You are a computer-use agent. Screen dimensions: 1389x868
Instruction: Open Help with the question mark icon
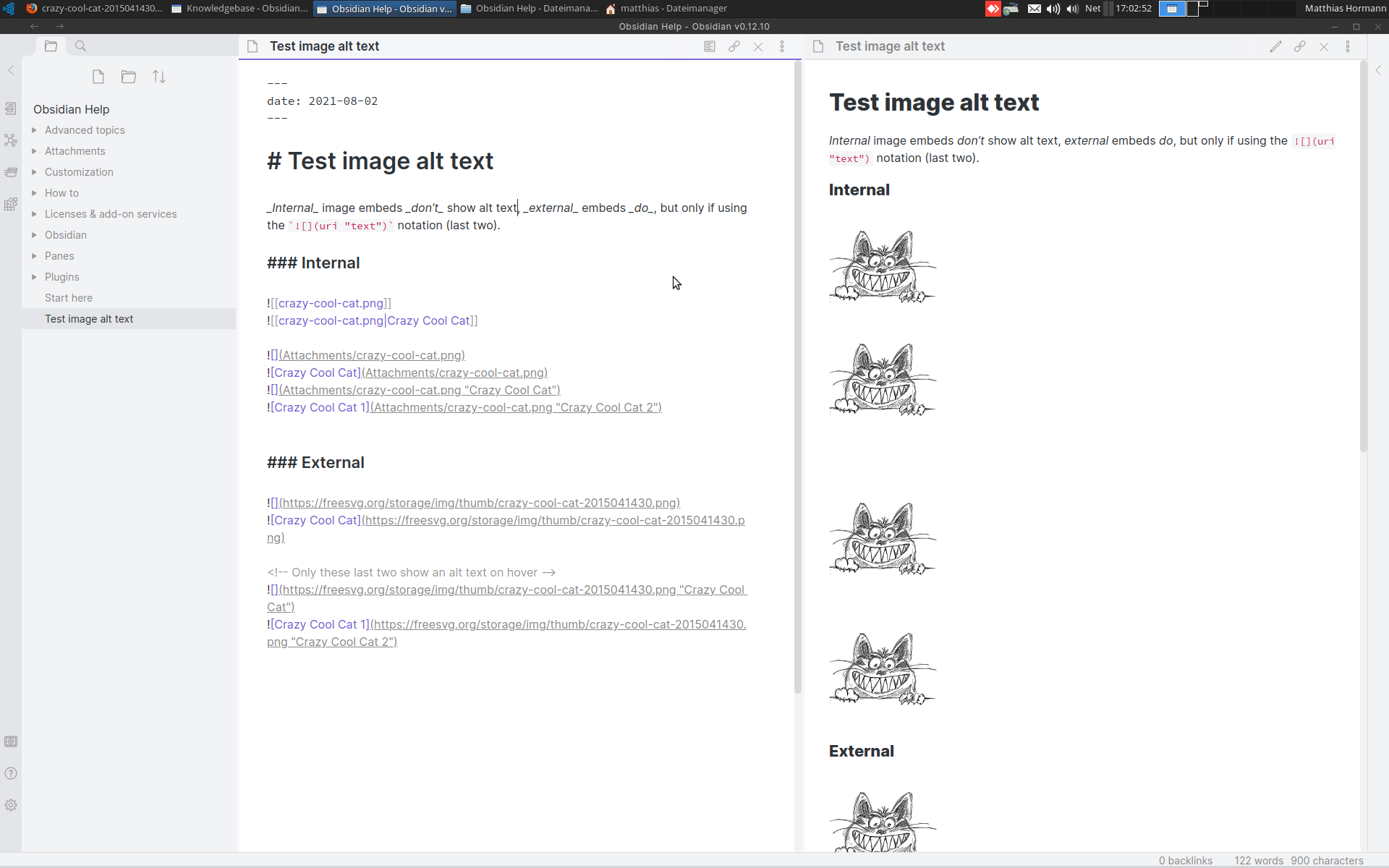click(x=11, y=773)
